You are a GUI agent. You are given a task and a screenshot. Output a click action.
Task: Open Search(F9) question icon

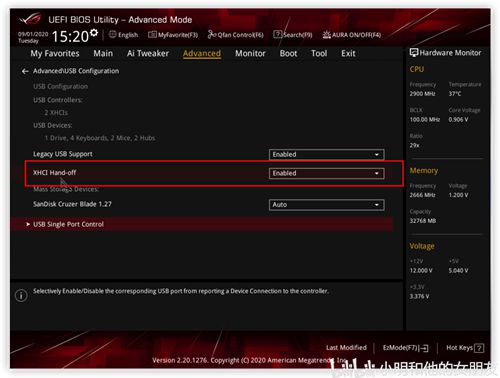[x=277, y=34]
